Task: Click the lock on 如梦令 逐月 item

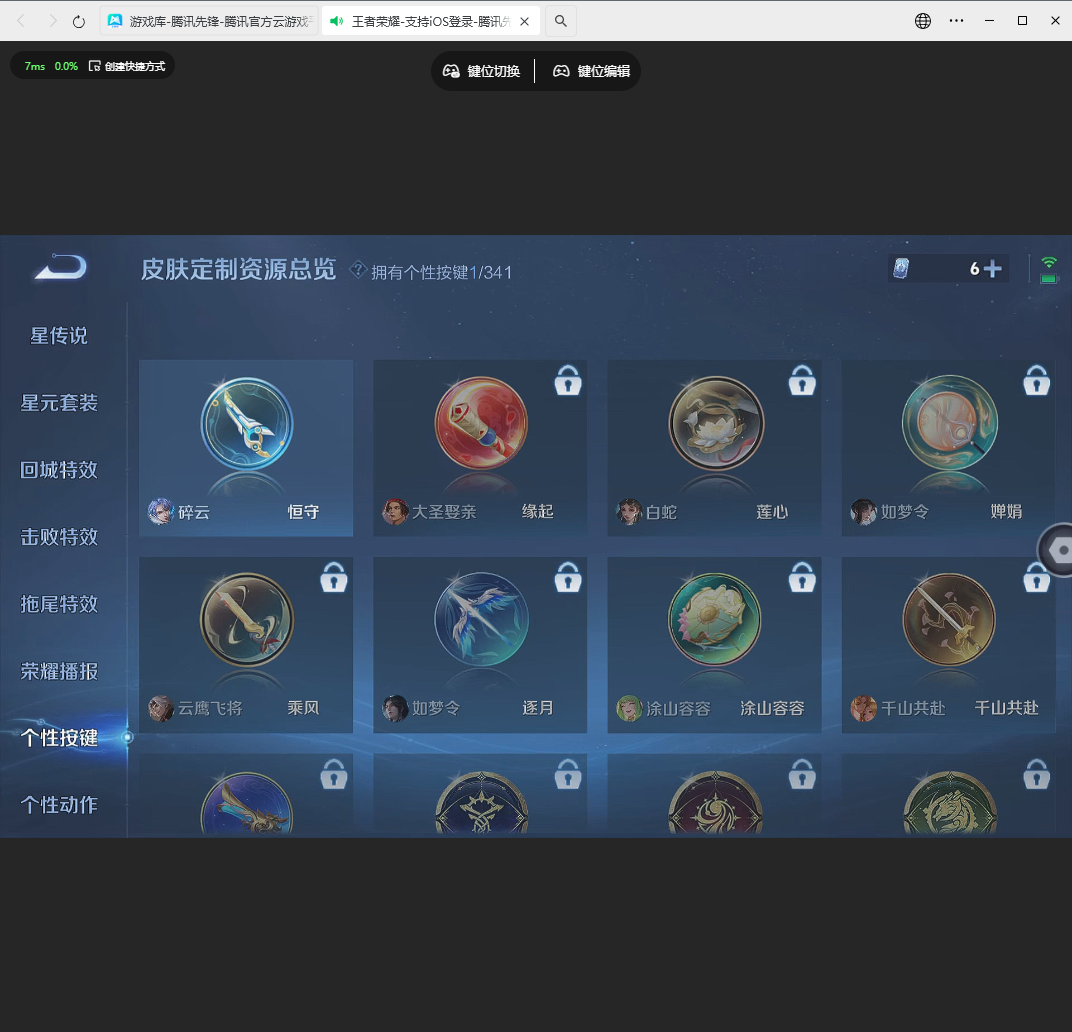Action: point(568,578)
